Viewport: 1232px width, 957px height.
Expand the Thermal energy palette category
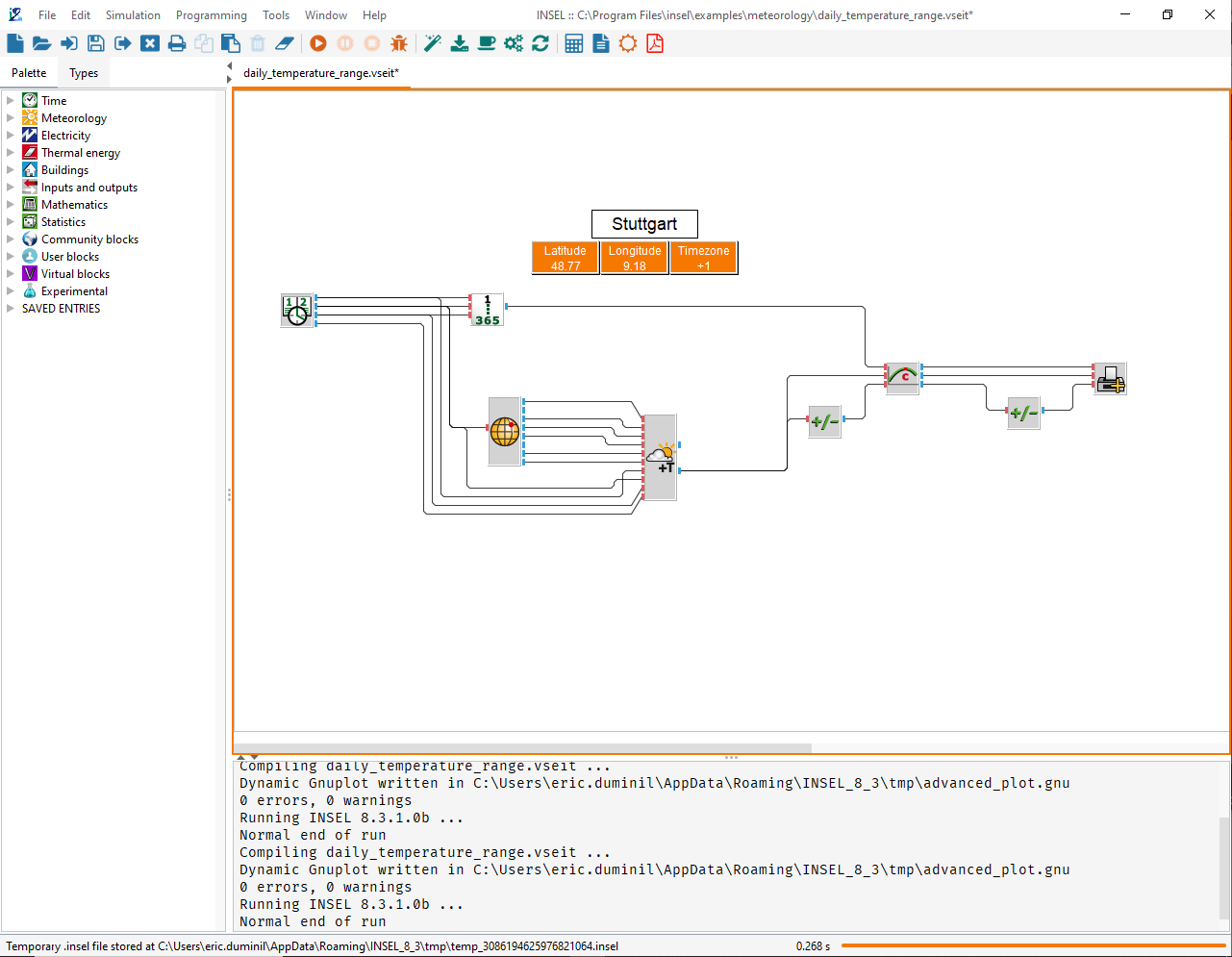coord(11,152)
